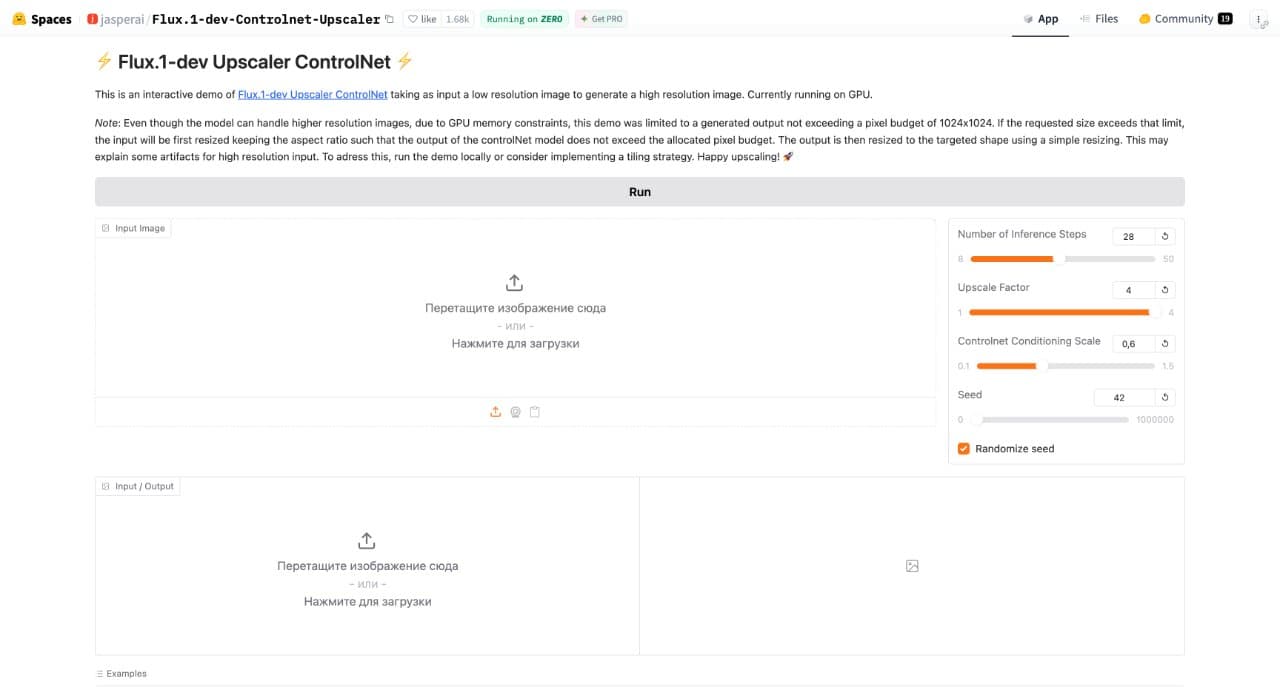Select webcam source icon under Input Image
This screenshot has width=1280, height=687.
coord(515,412)
